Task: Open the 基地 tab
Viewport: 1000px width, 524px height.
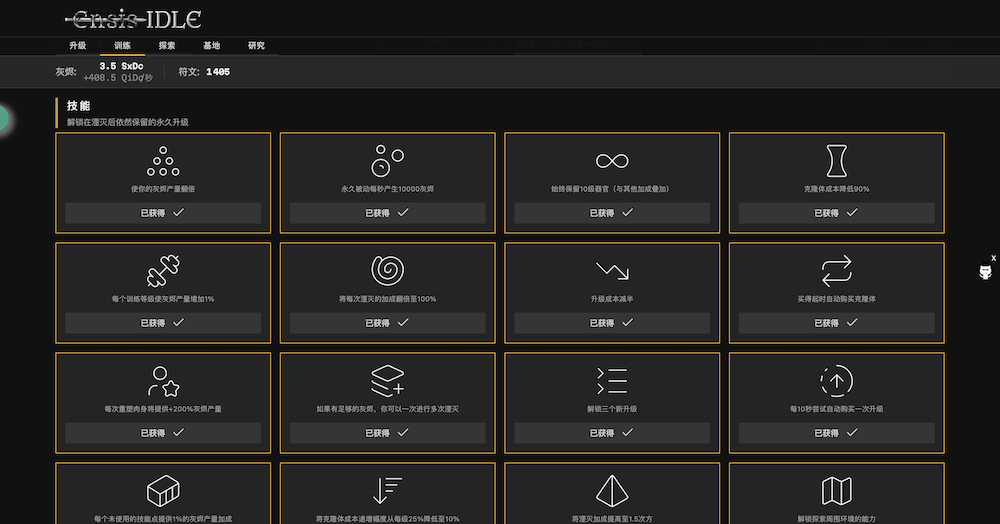Action: 212,46
